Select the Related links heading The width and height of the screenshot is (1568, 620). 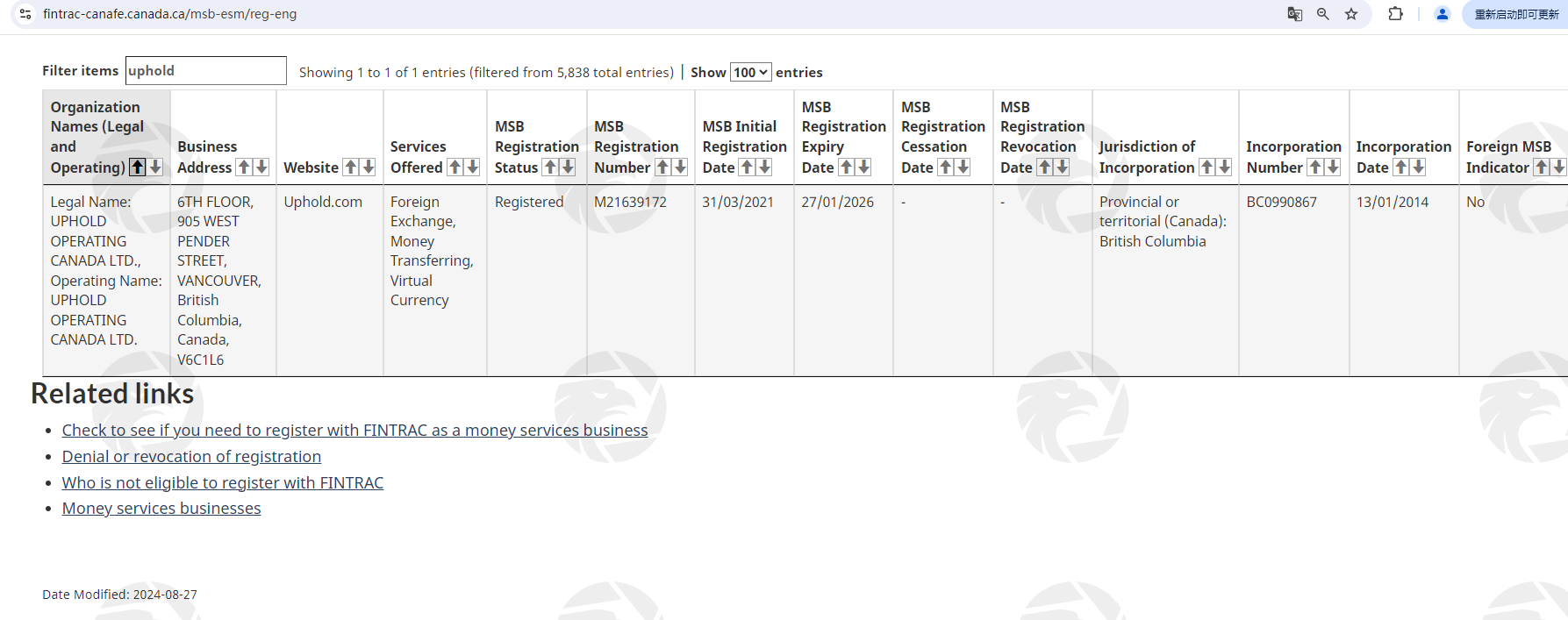click(x=112, y=394)
